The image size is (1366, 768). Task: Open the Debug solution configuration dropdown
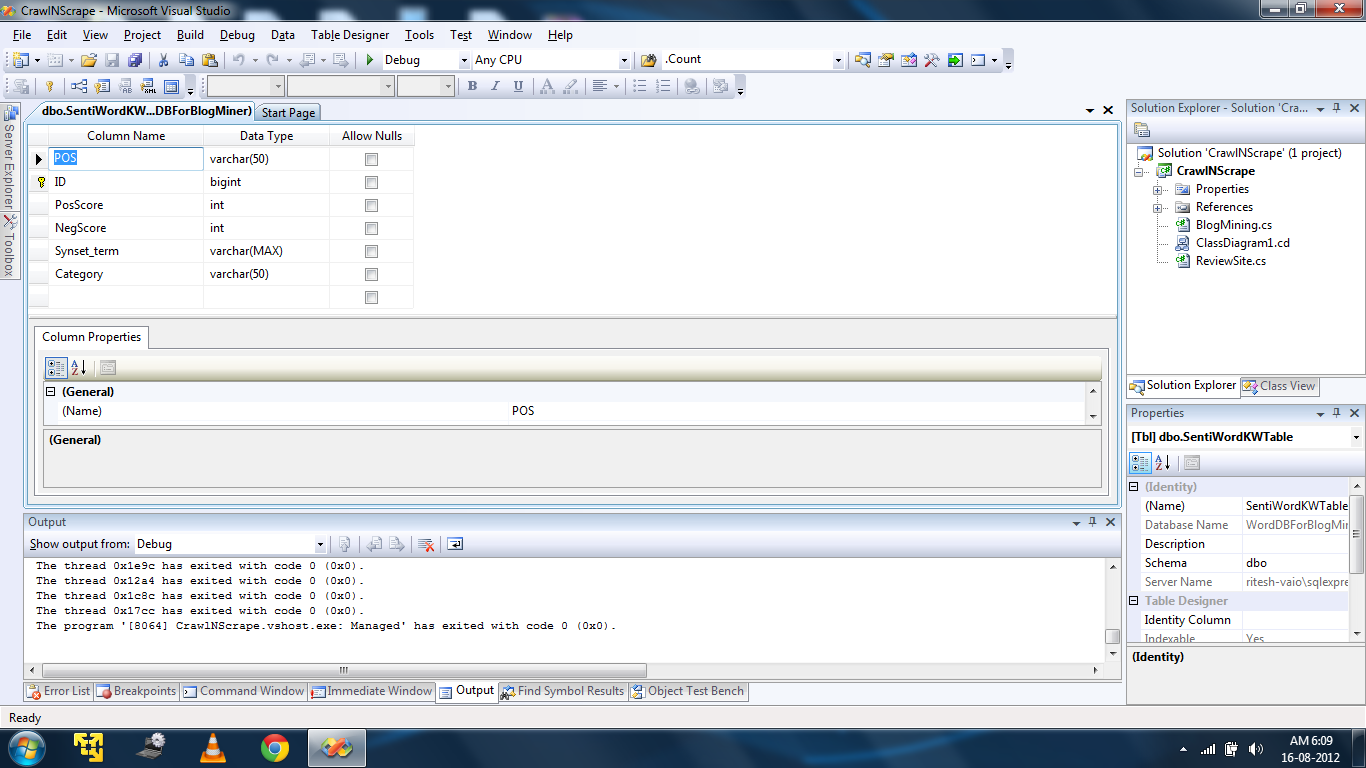[464, 60]
